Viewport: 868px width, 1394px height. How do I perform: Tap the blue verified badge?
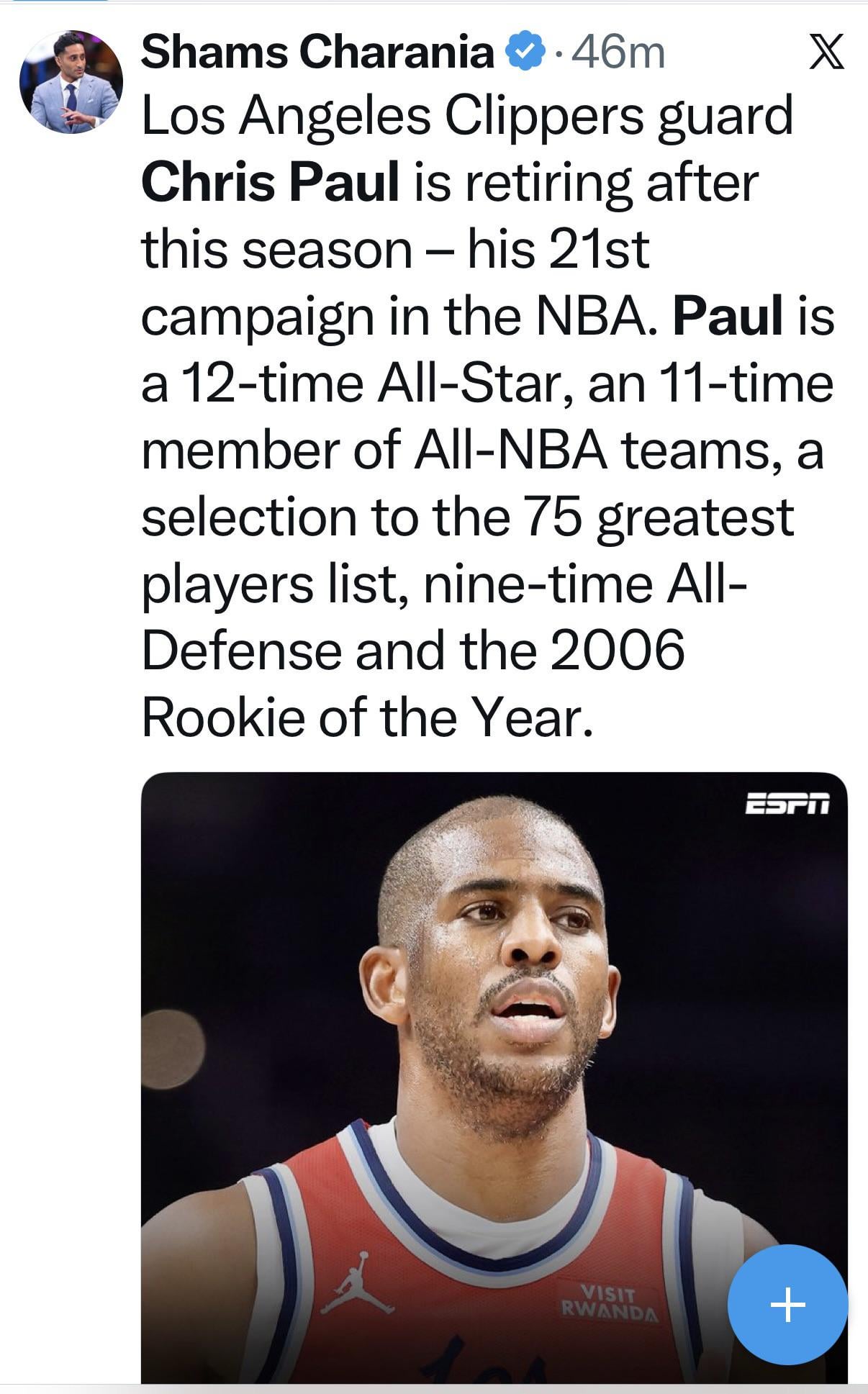click(x=525, y=52)
